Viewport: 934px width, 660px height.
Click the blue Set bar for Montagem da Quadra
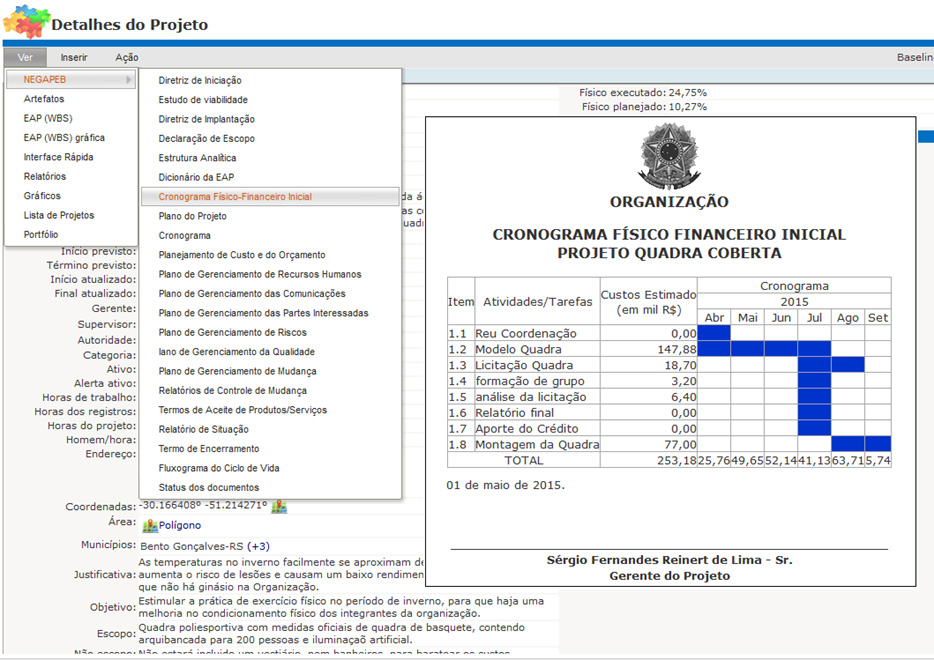(x=877, y=444)
